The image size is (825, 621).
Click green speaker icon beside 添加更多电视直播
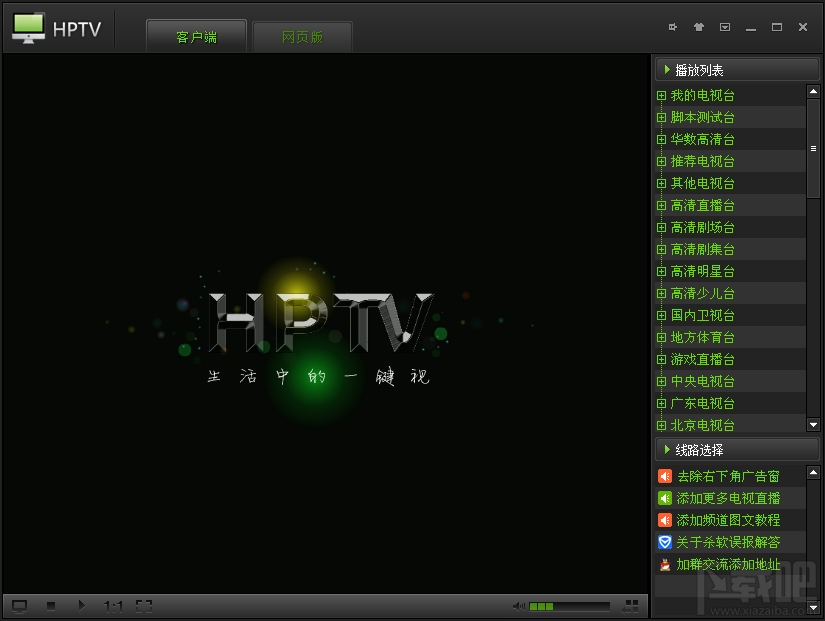click(665, 498)
